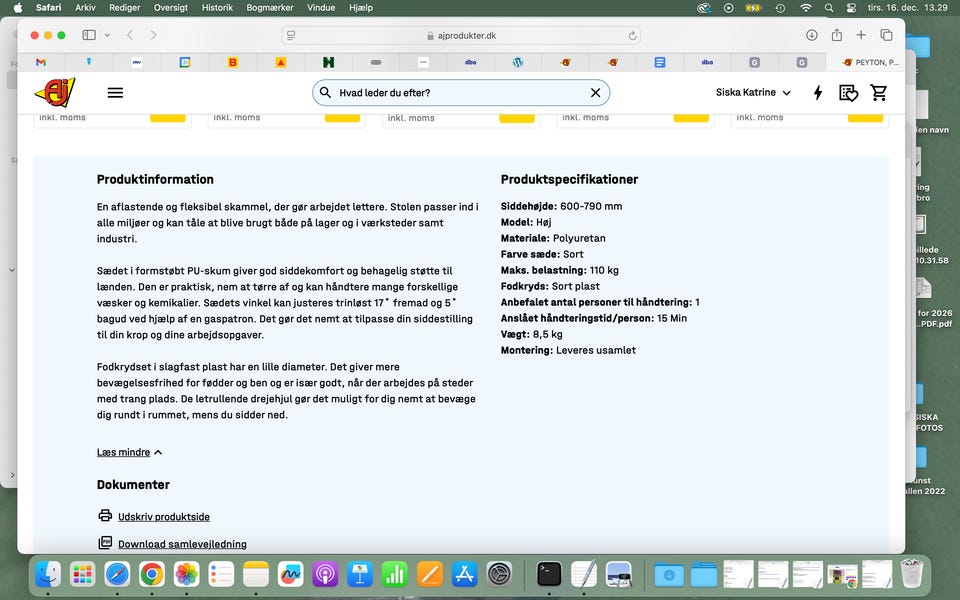Open Terminal from the Dock
The height and width of the screenshot is (600, 960).
(x=549, y=574)
